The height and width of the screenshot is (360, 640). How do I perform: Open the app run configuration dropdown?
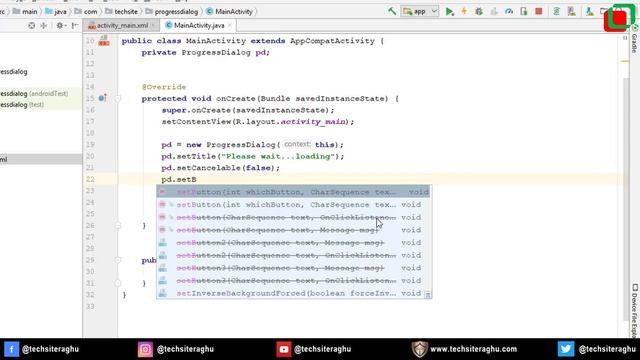click(420, 11)
